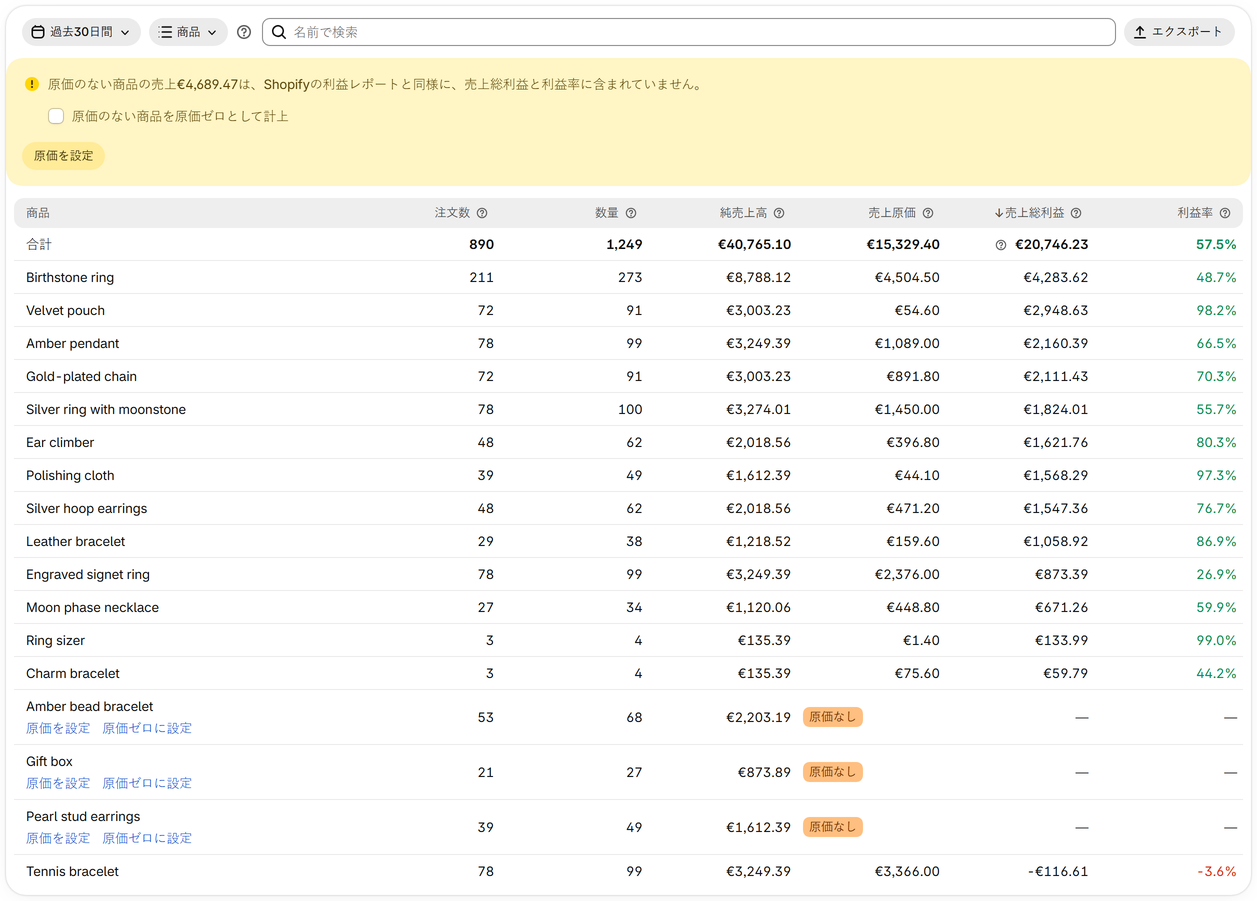This screenshot has width=1257, height=901.
Task: Click help icon next to 純売上高 header
Action: (x=779, y=213)
